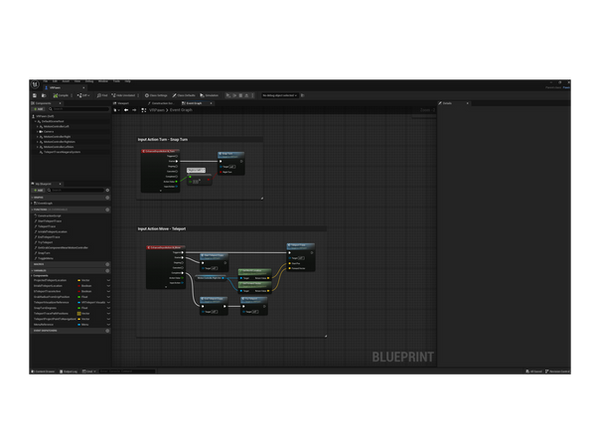Open the TryTeleport function
This screenshot has width=600, height=424.
44,242
